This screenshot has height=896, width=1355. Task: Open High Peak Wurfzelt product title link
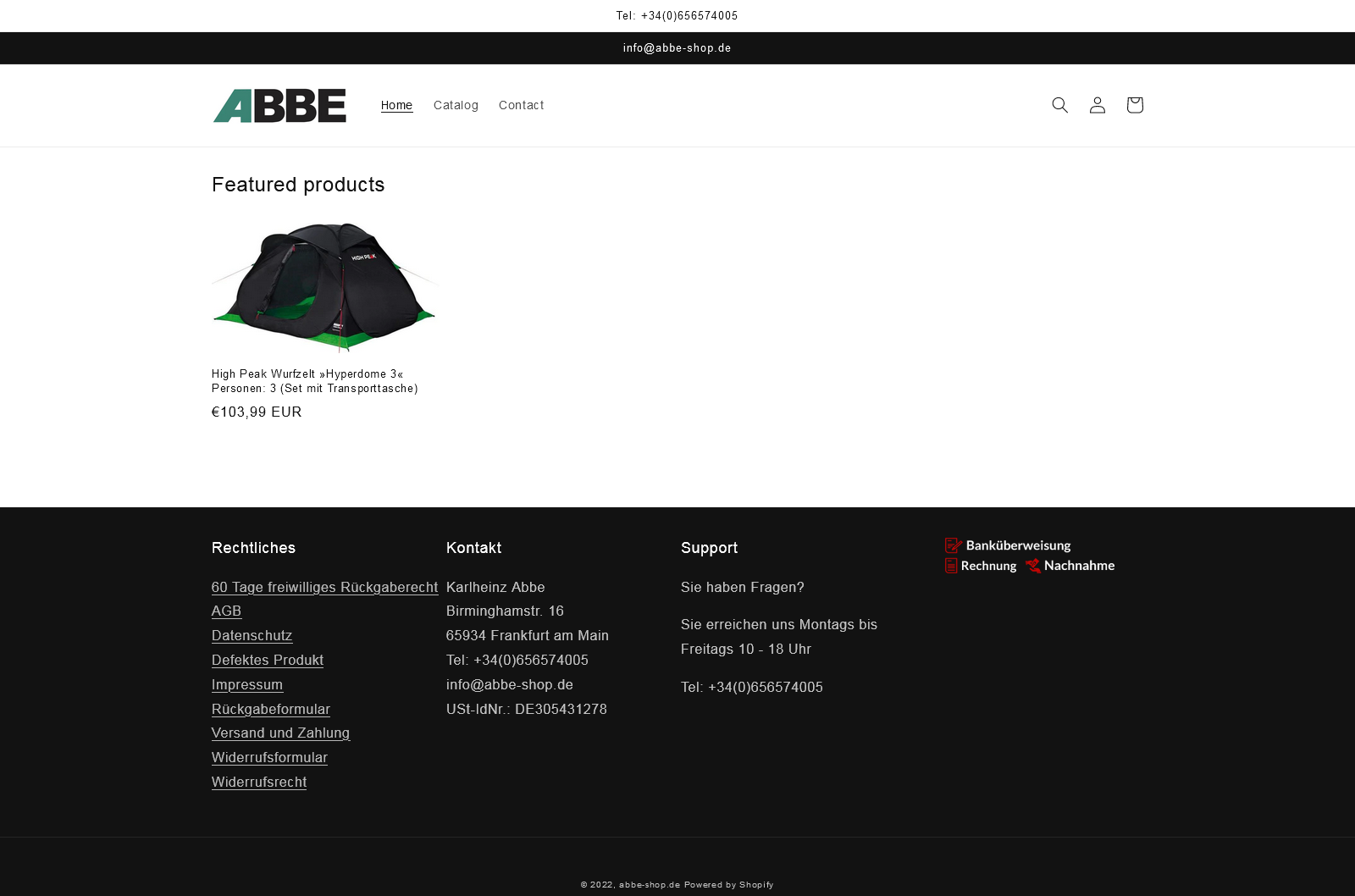click(x=315, y=381)
